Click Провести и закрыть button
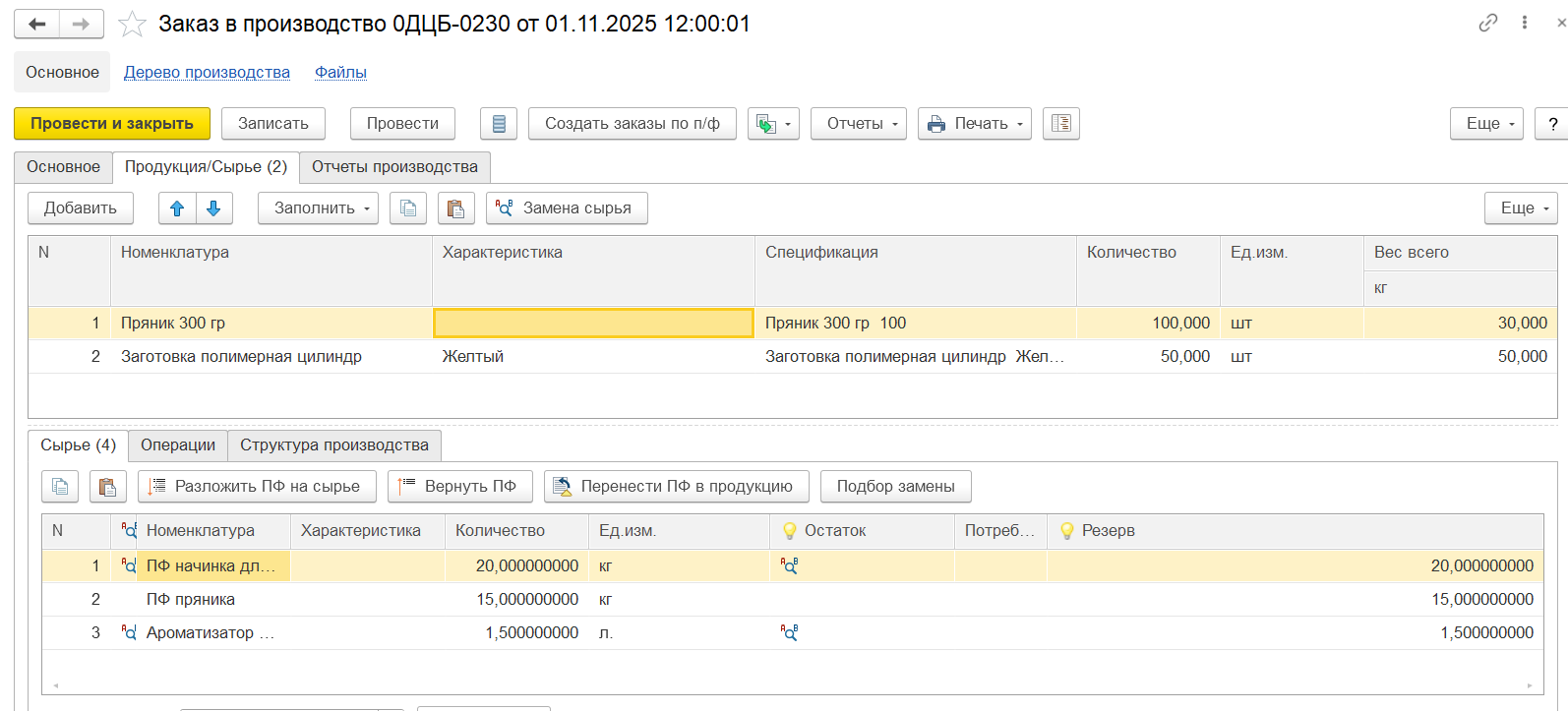1568x711 pixels. tap(111, 124)
